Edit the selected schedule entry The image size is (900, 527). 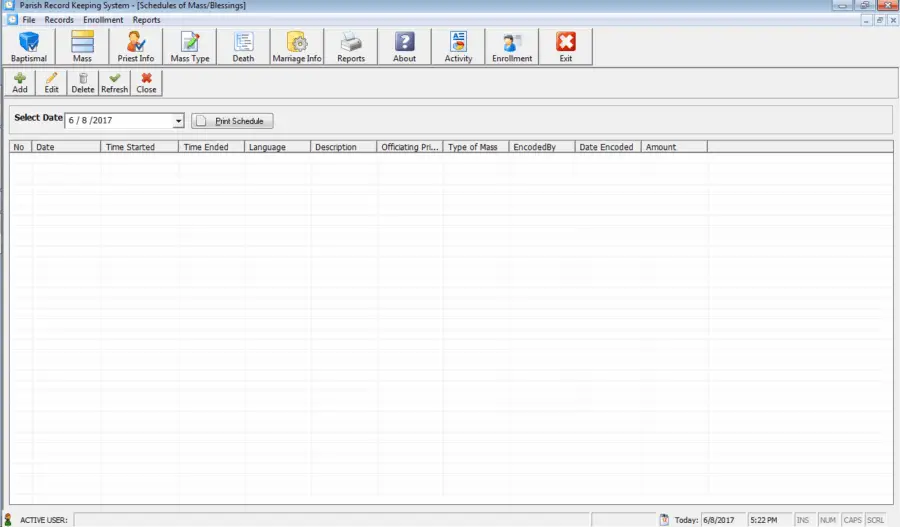(52, 83)
